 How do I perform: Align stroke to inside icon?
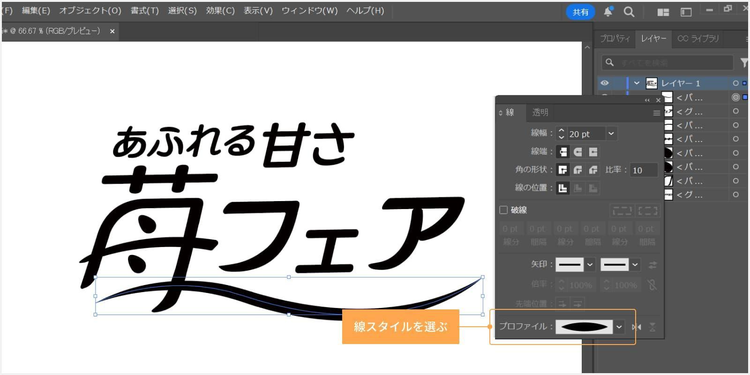click(x=578, y=188)
